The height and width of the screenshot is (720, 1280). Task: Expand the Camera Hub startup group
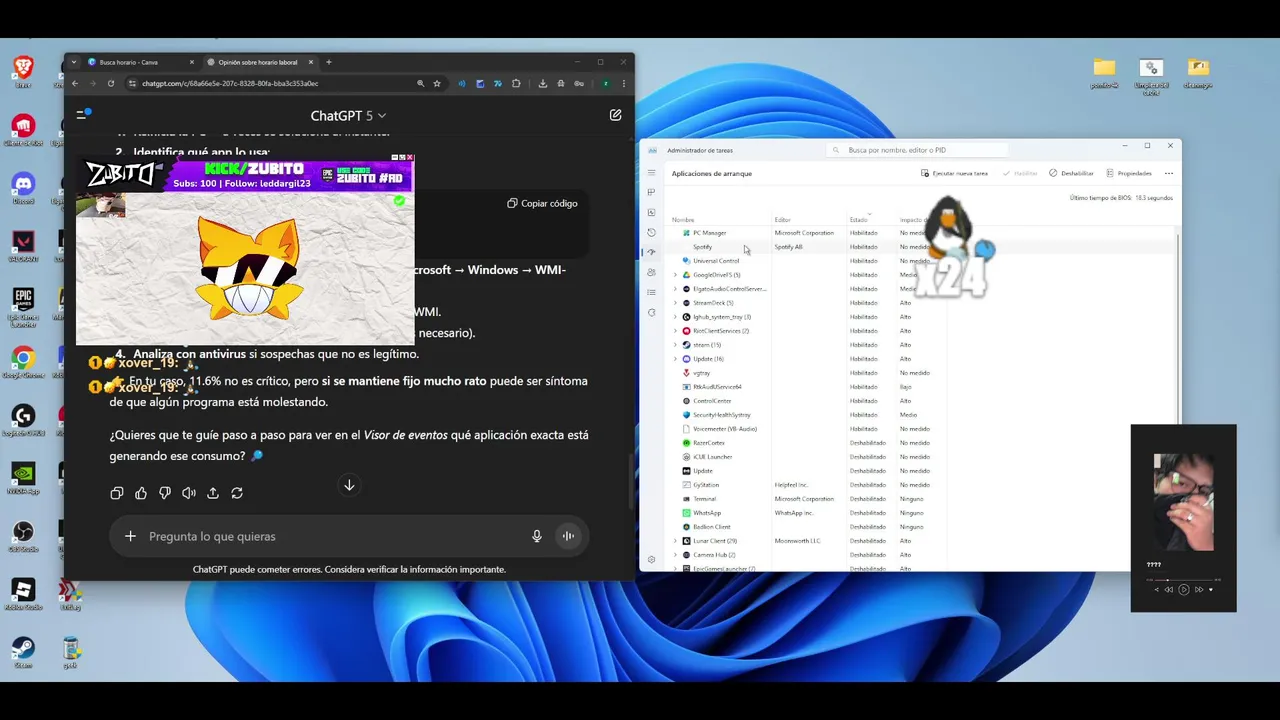(675, 555)
